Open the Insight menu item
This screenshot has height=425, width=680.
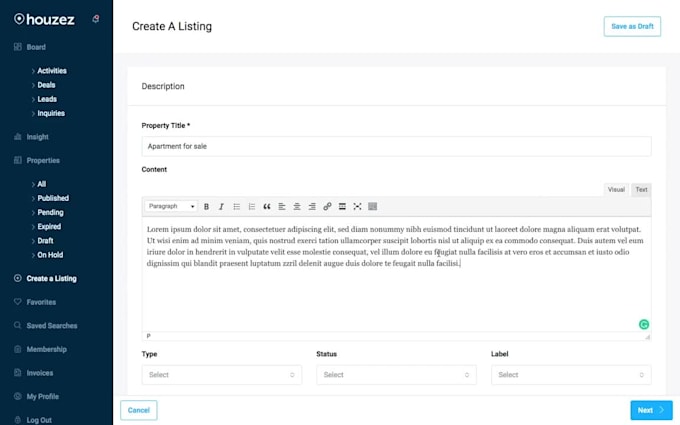tap(38, 137)
